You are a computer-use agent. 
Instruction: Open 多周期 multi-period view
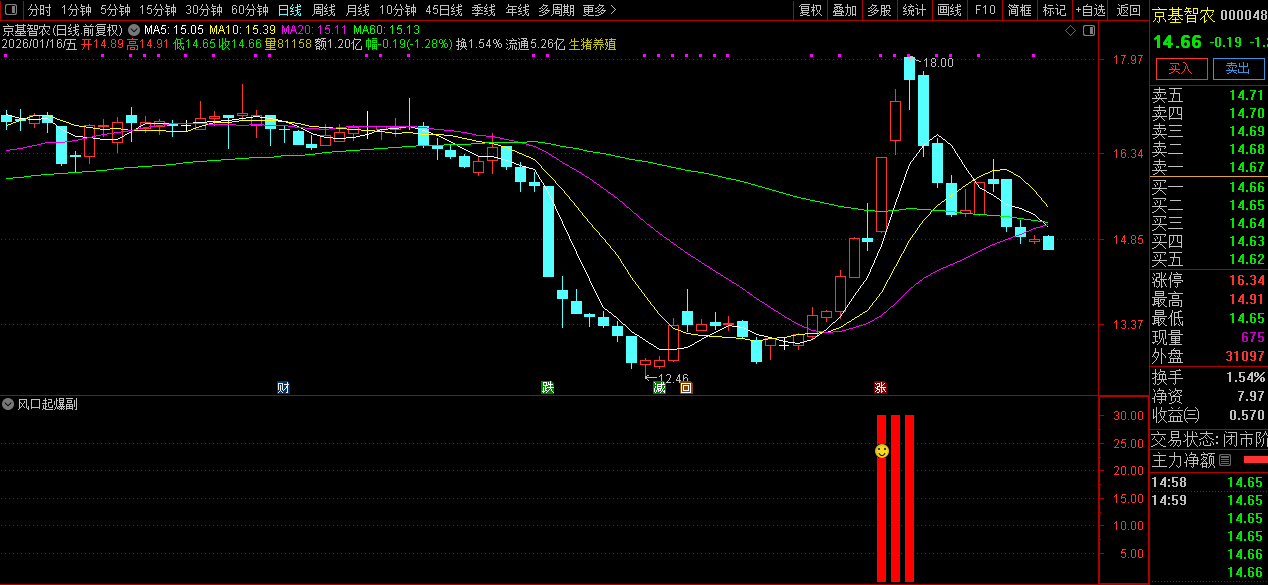click(556, 10)
